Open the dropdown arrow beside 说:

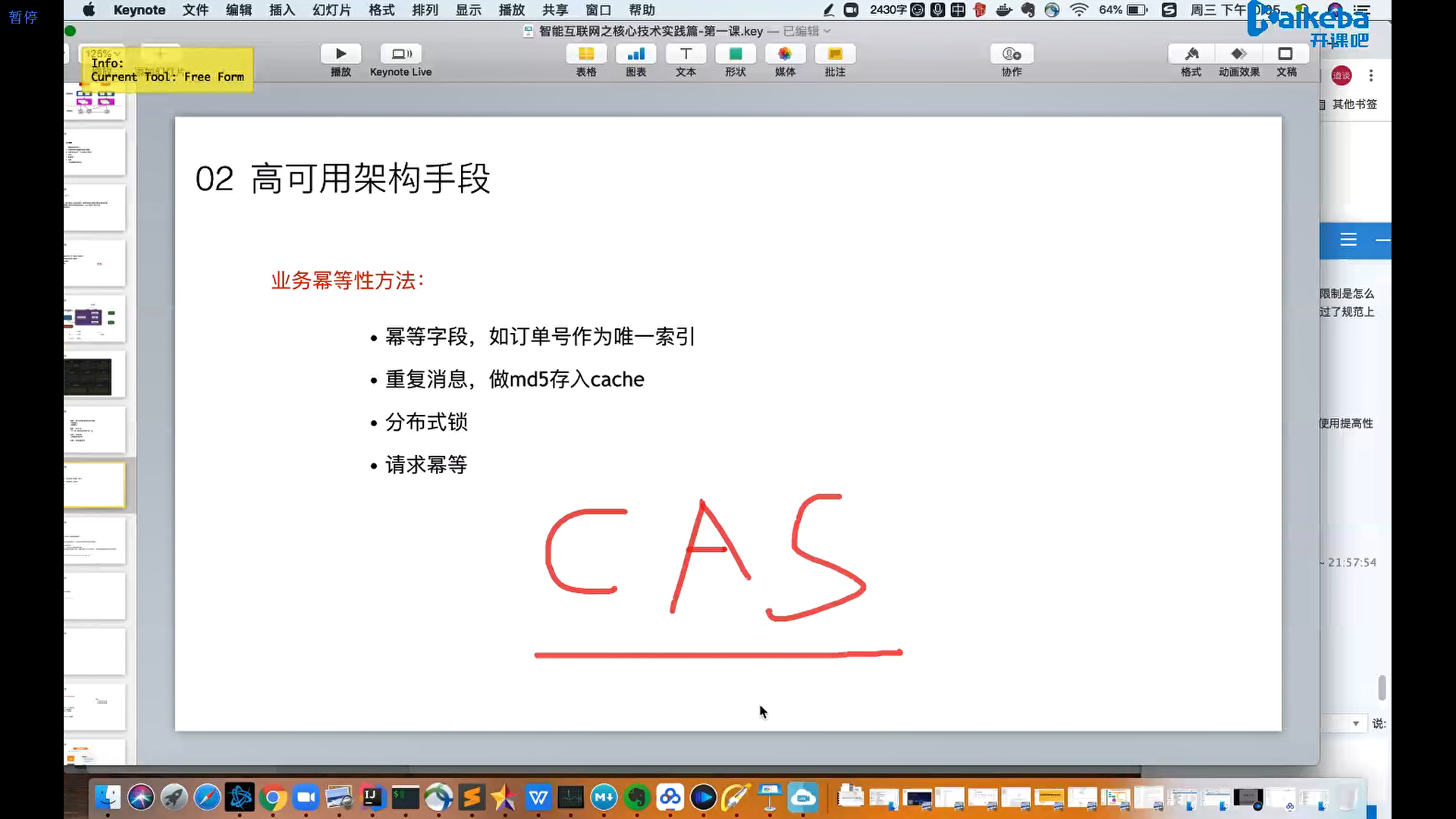1355,723
